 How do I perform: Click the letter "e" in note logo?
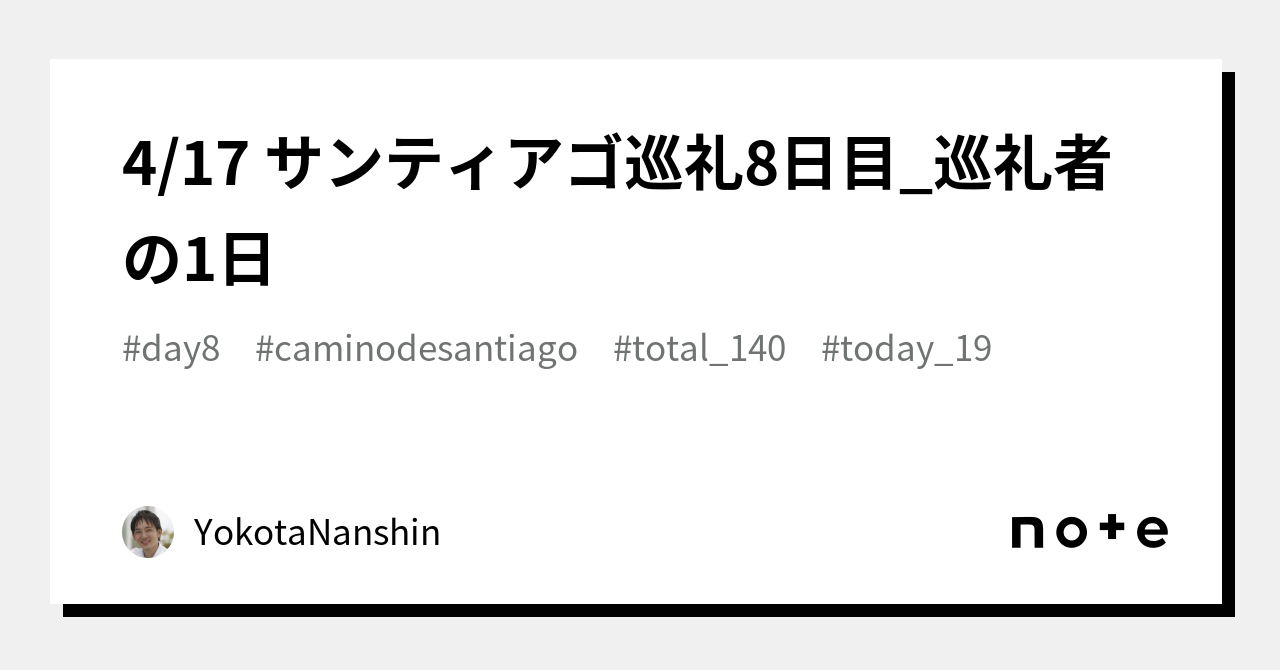tap(1152, 532)
